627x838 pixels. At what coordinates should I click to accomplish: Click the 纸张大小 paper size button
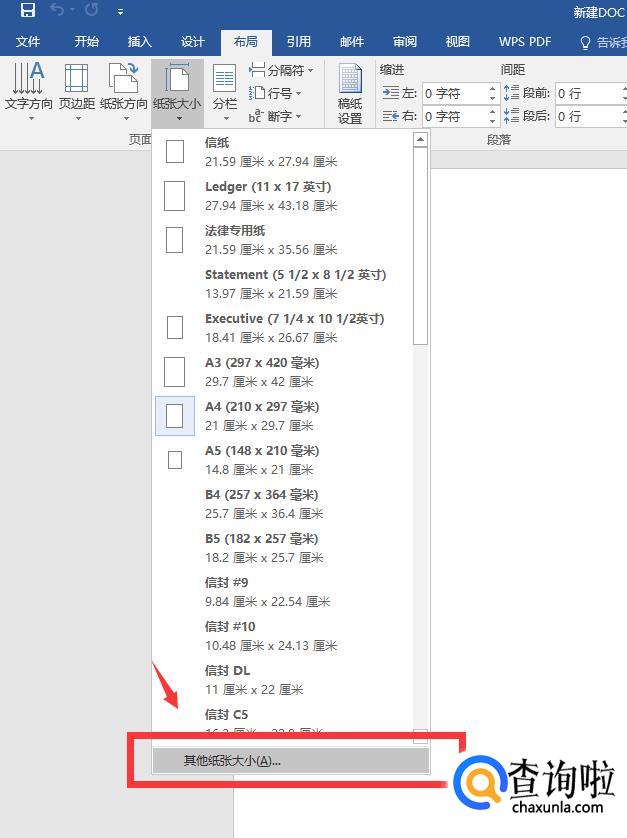pos(177,92)
